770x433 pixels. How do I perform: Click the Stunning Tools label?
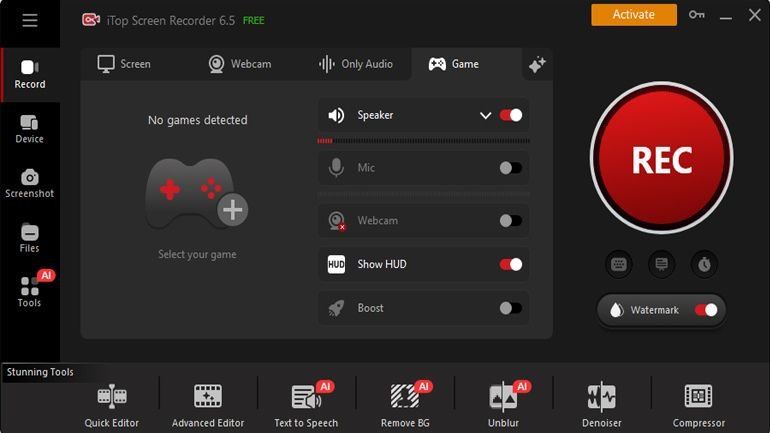[x=40, y=372]
